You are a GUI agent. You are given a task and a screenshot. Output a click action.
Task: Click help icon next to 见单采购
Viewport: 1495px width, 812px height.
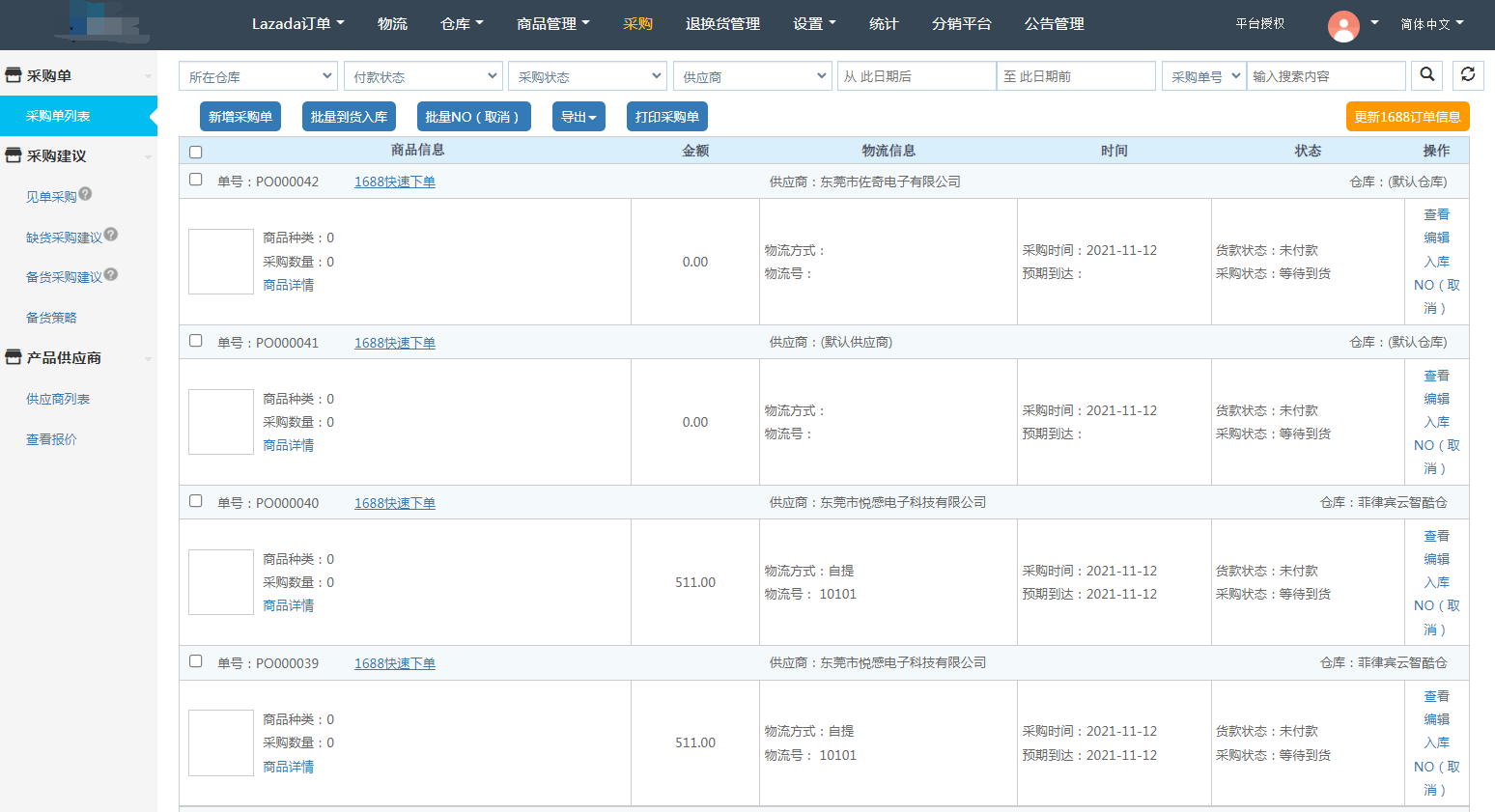pos(85,194)
